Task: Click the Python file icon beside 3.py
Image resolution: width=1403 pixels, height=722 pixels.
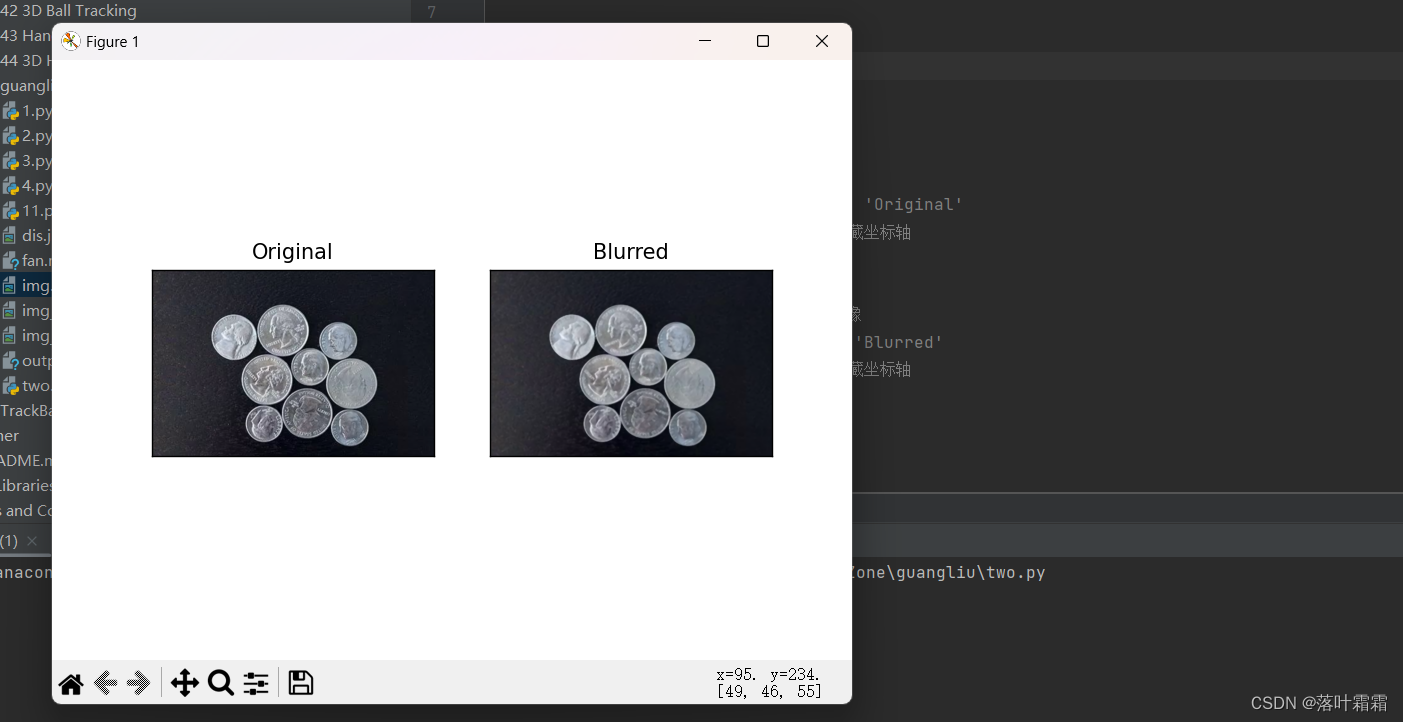Action: tap(10, 161)
